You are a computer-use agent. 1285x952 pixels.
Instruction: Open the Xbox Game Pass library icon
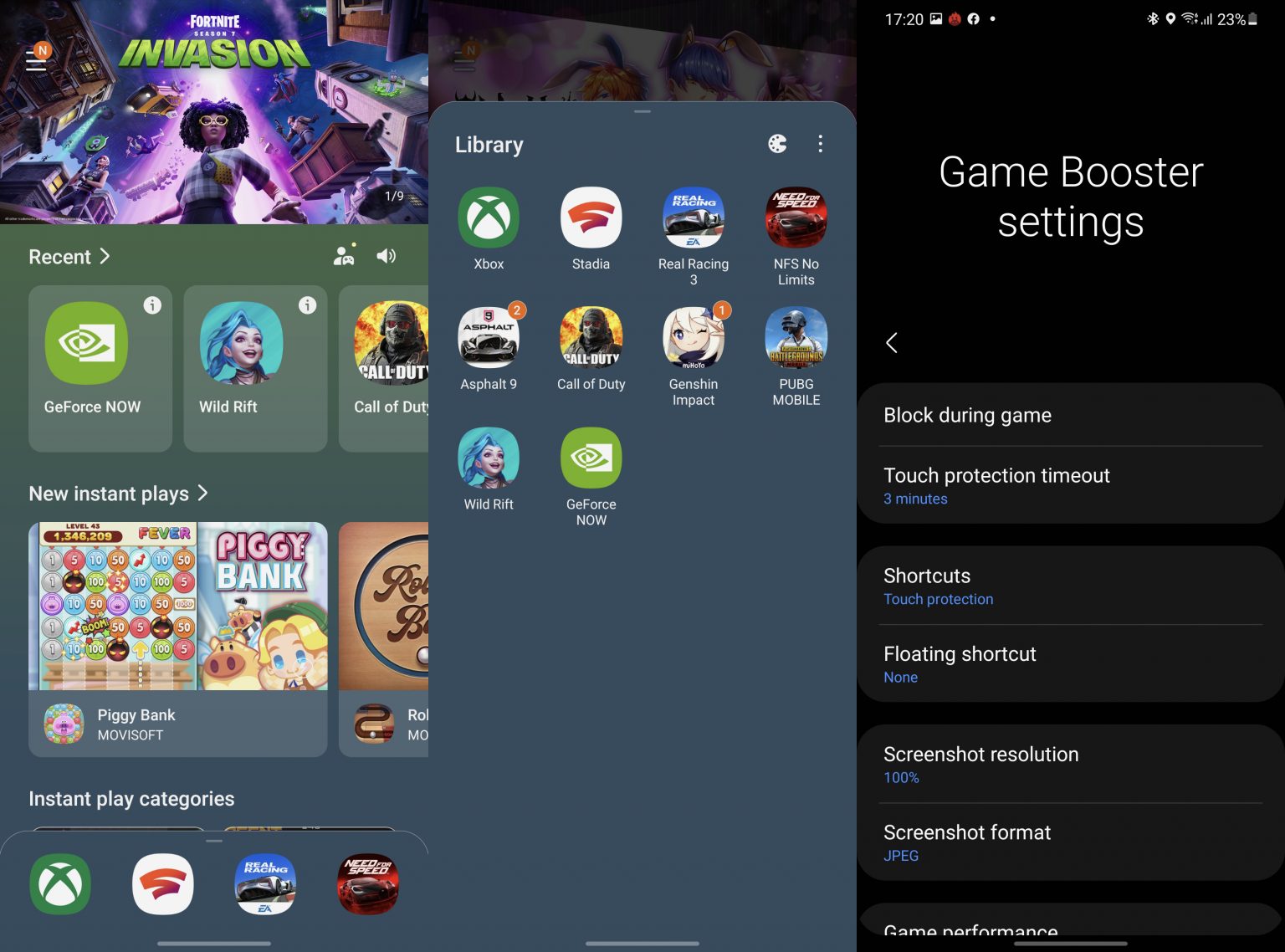tap(488, 218)
